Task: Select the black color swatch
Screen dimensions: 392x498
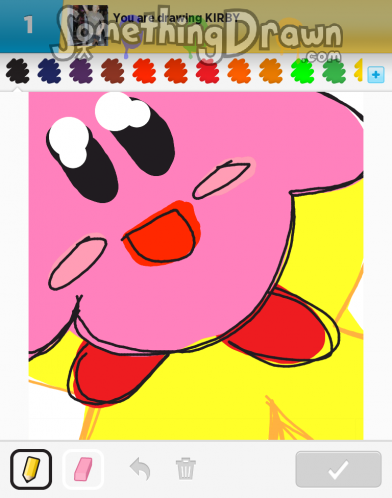Action: pos(17,71)
